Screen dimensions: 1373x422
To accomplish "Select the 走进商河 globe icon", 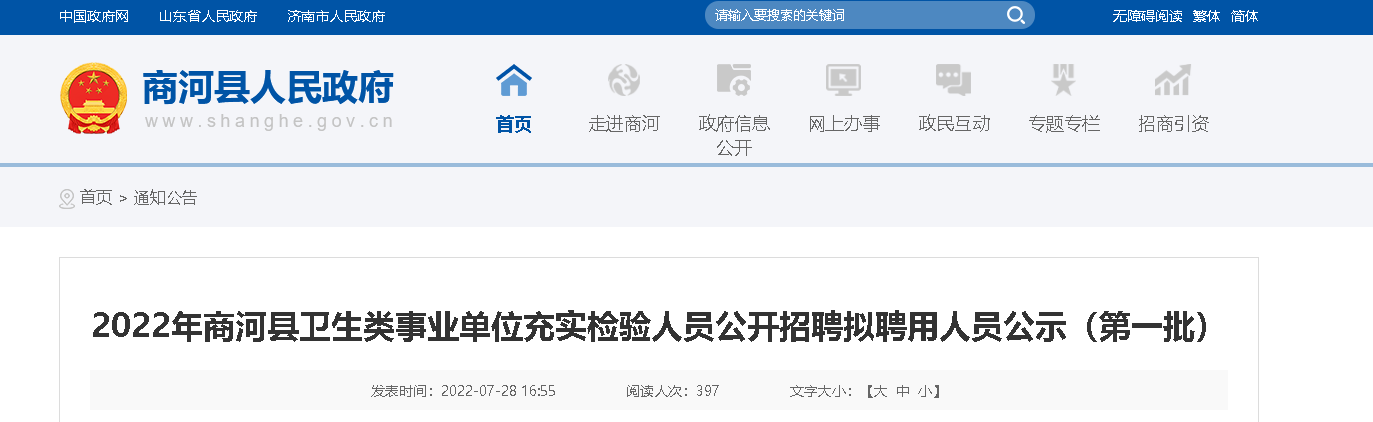I will point(624,79).
